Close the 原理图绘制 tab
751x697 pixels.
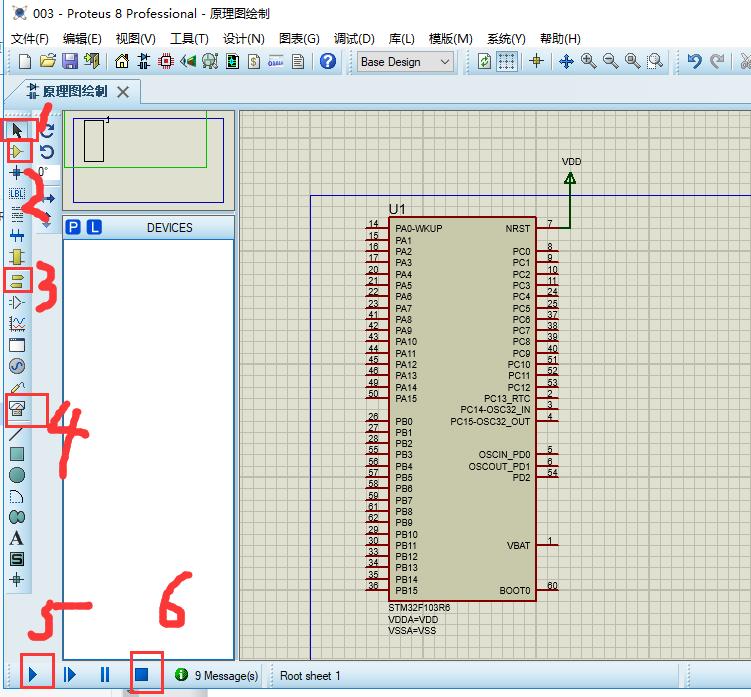[123, 91]
